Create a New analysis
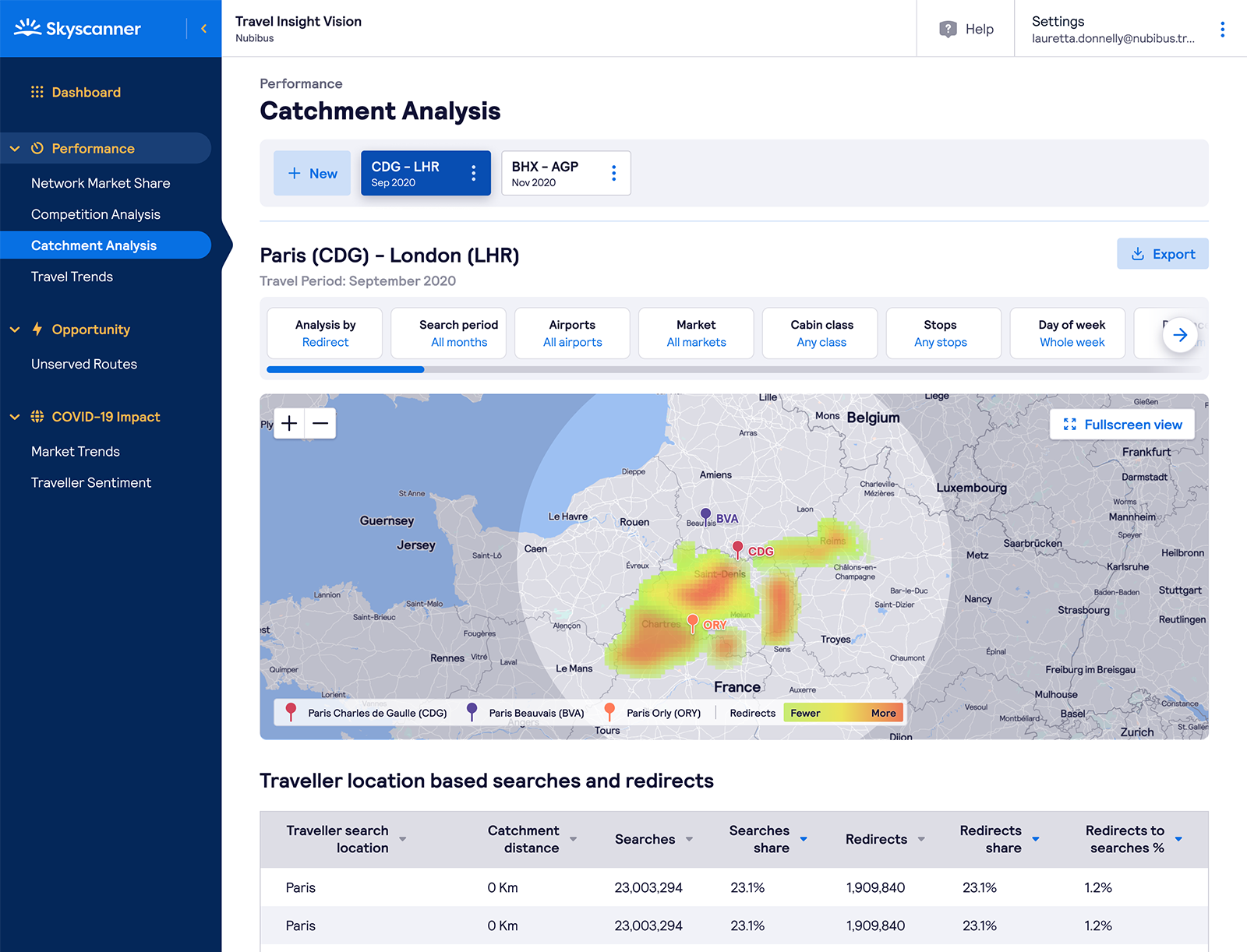 point(312,173)
